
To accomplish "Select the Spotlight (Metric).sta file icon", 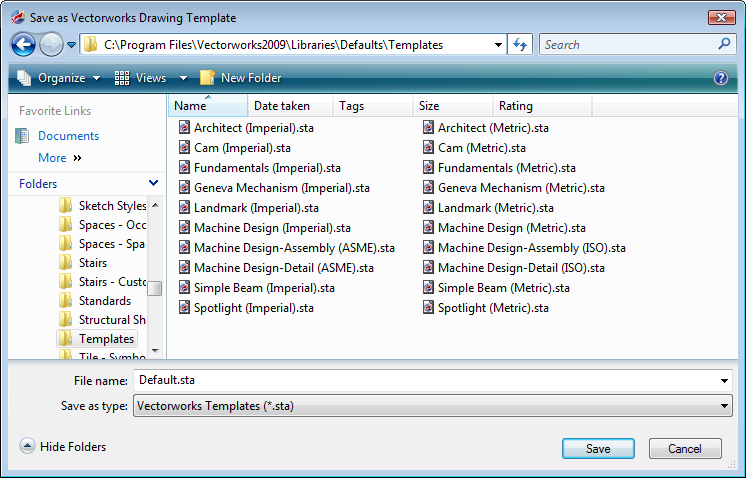I will [428, 308].
